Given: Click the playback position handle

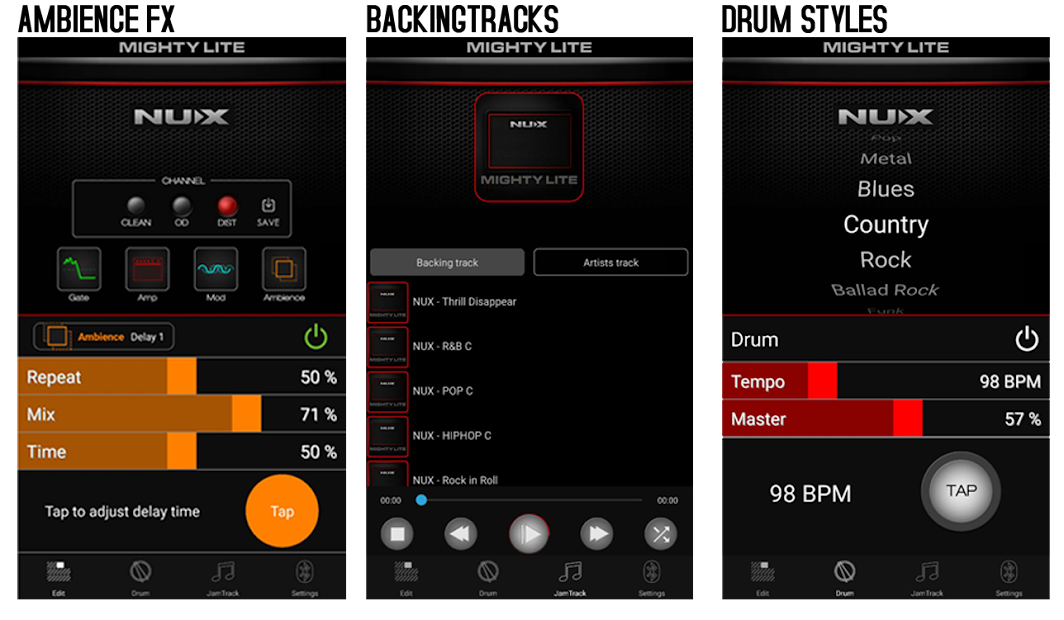Looking at the screenshot, I should [x=421, y=500].
